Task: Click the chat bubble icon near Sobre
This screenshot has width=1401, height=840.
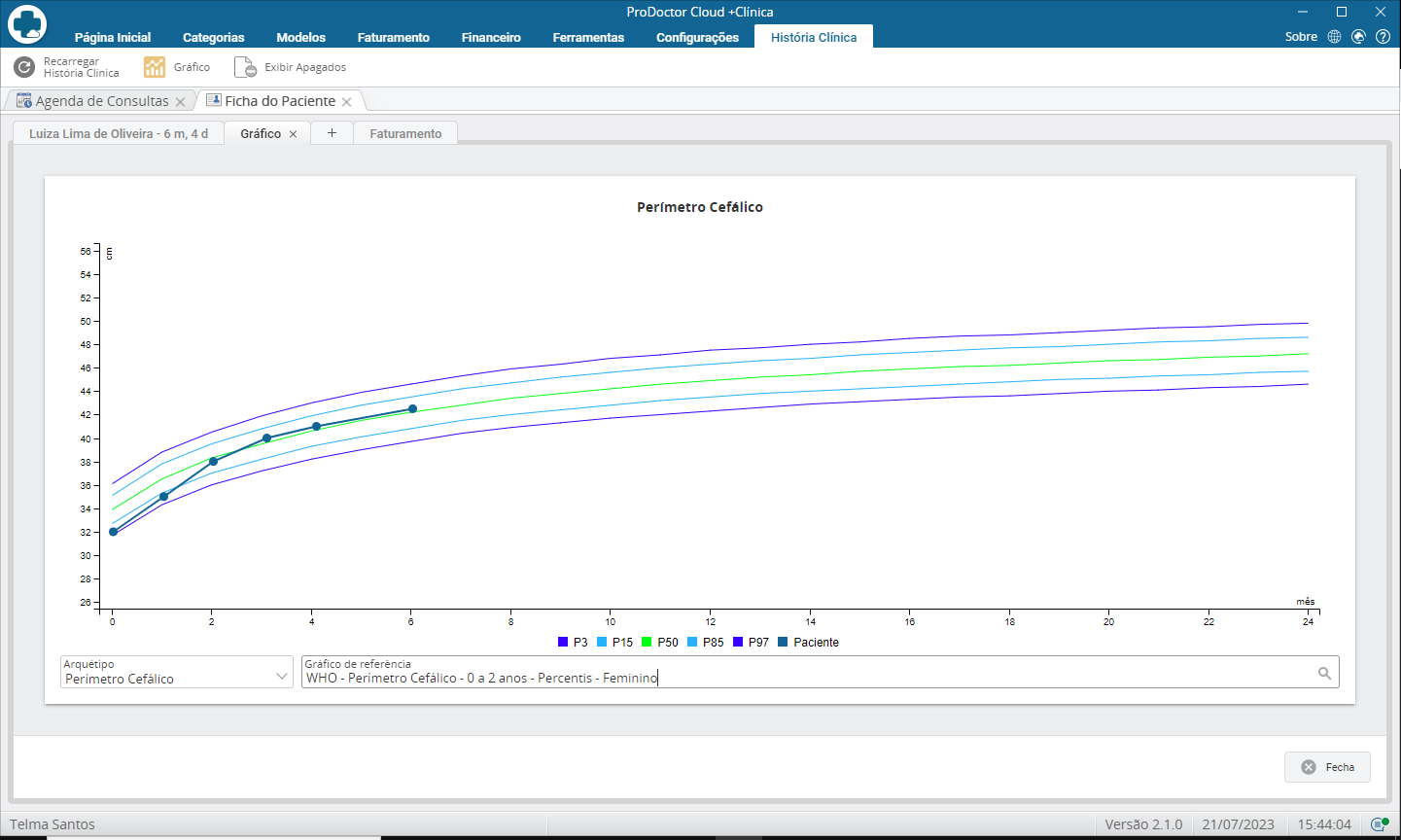Action: (x=1358, y=37)
